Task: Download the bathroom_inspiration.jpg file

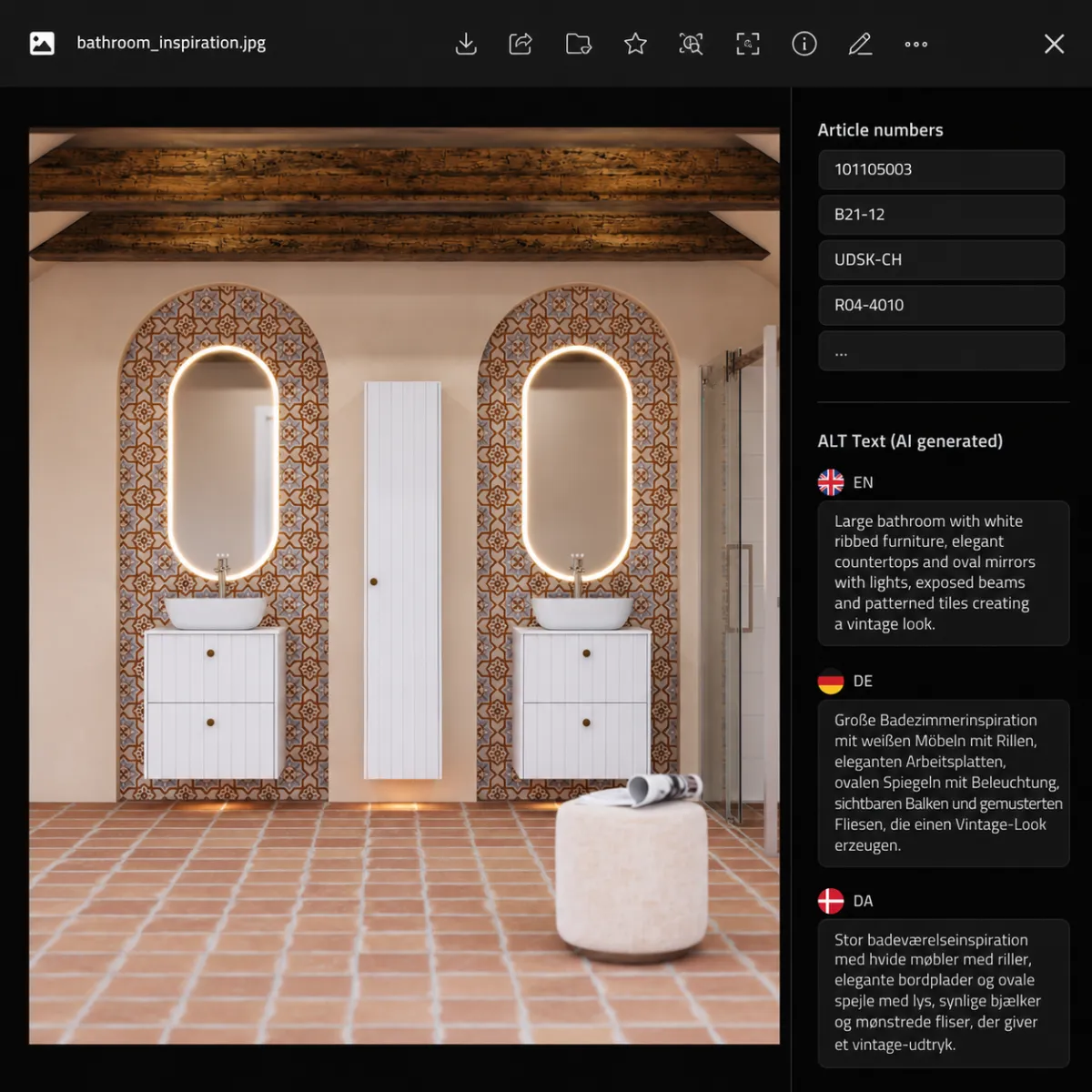Action: [466, 44]
